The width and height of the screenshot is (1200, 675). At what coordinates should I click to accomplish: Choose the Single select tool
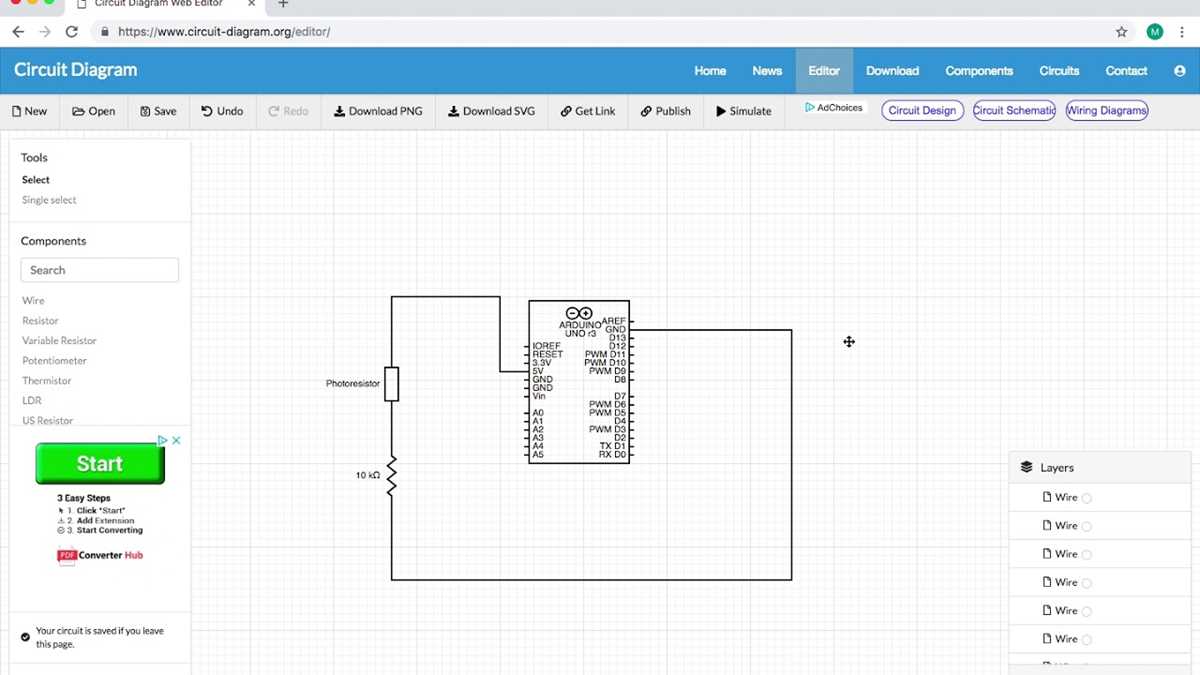click(x=49, y=200)
